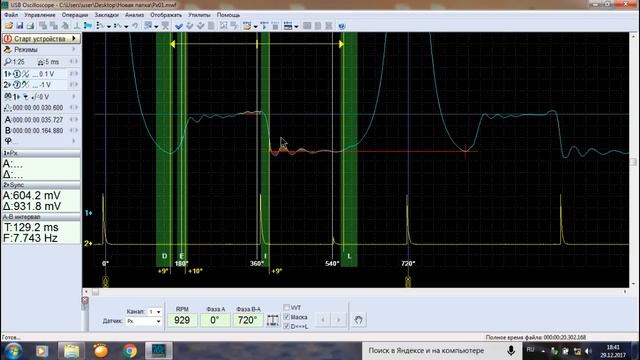Click the Windows Start button
The height and width of the screenshot is (360, 640).
[x=13, y=351]
